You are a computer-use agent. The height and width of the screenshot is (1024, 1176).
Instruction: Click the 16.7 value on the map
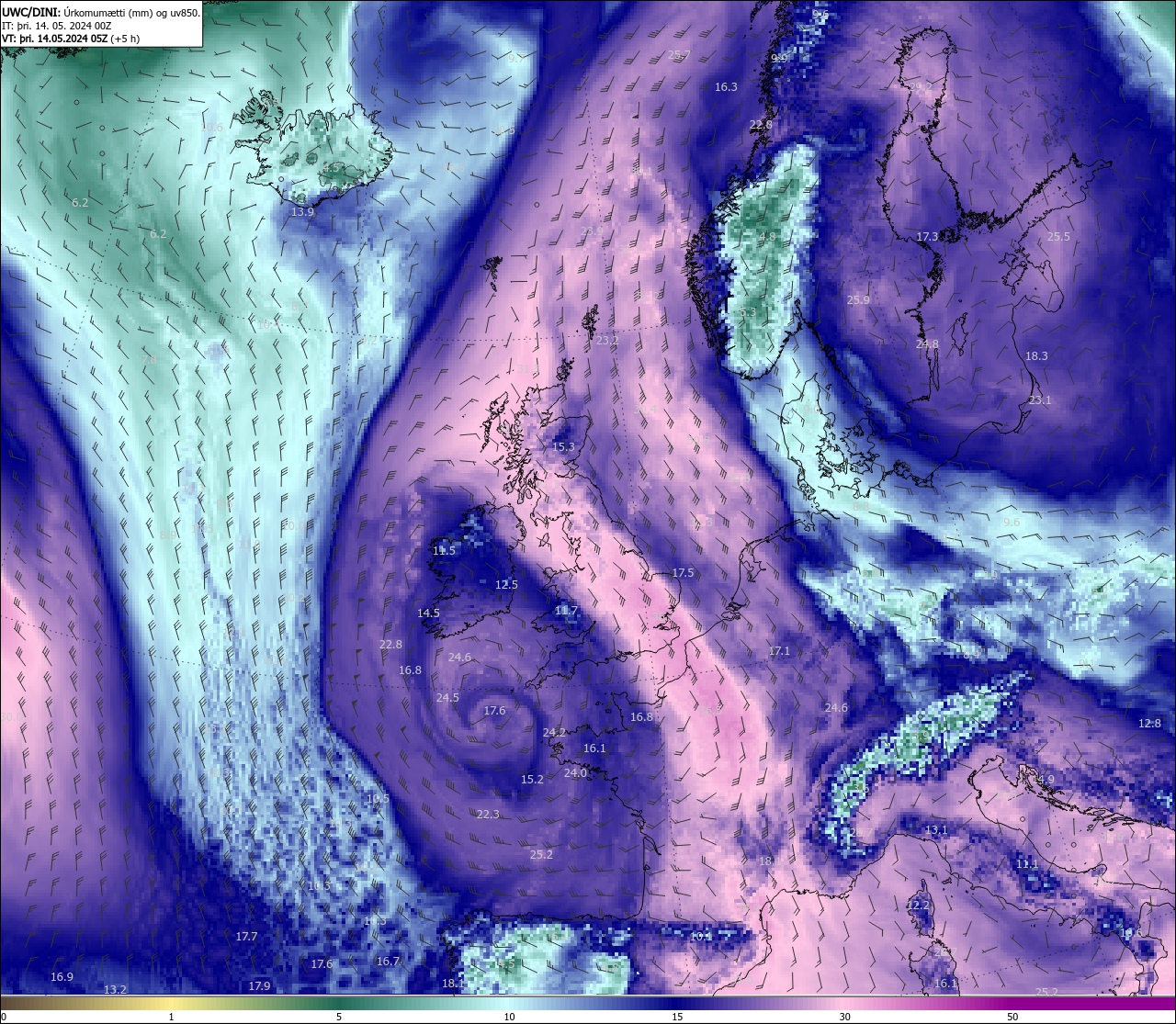pyautogui.click(x=388, y=962)
